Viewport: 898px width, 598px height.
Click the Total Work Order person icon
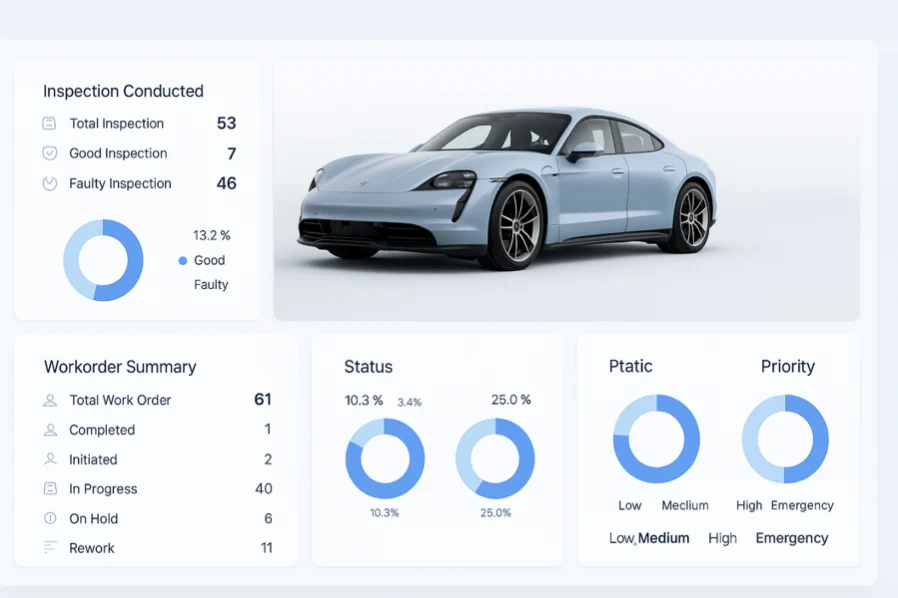(x=50, y=400)
